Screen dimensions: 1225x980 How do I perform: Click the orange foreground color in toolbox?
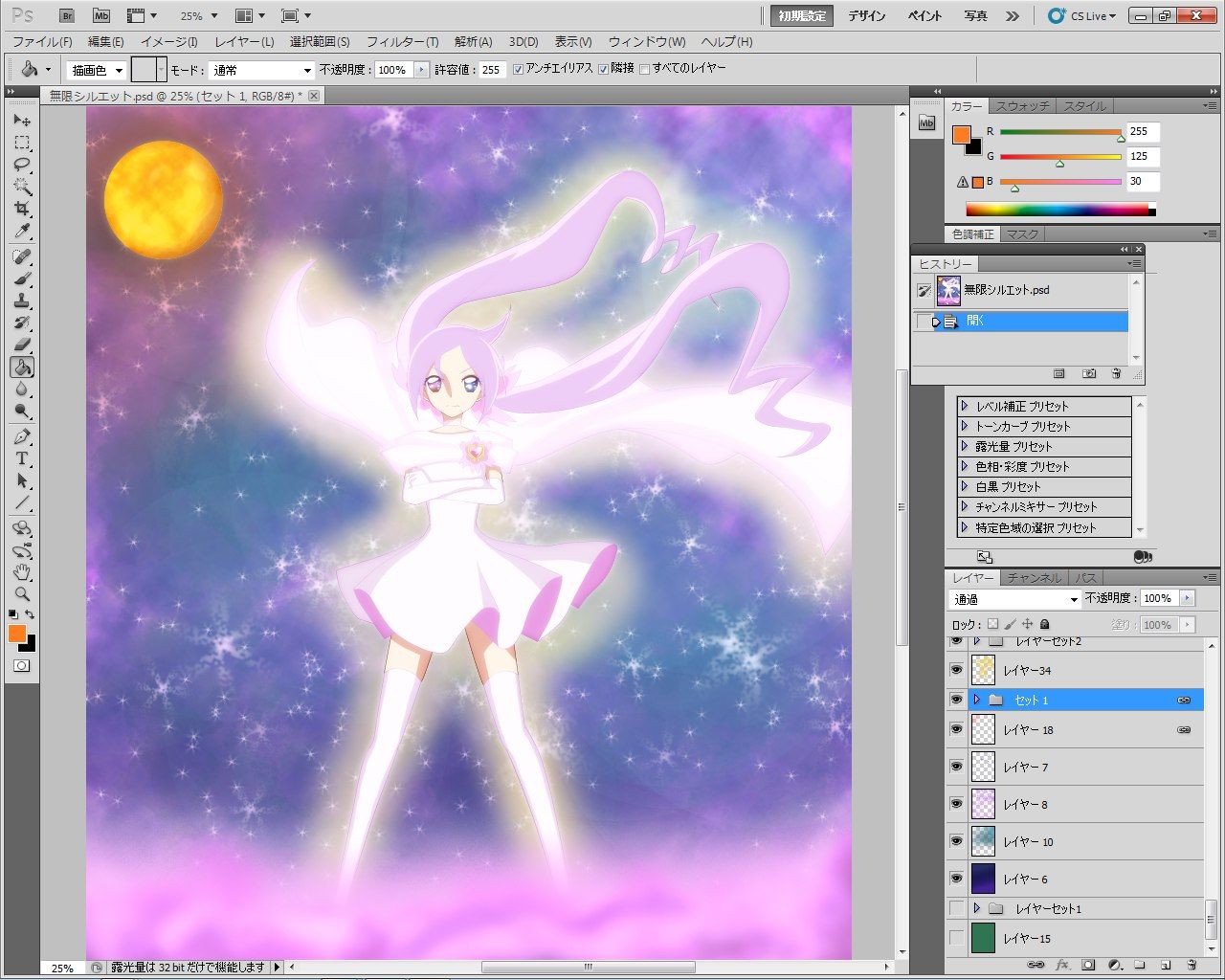pos(17,634)
